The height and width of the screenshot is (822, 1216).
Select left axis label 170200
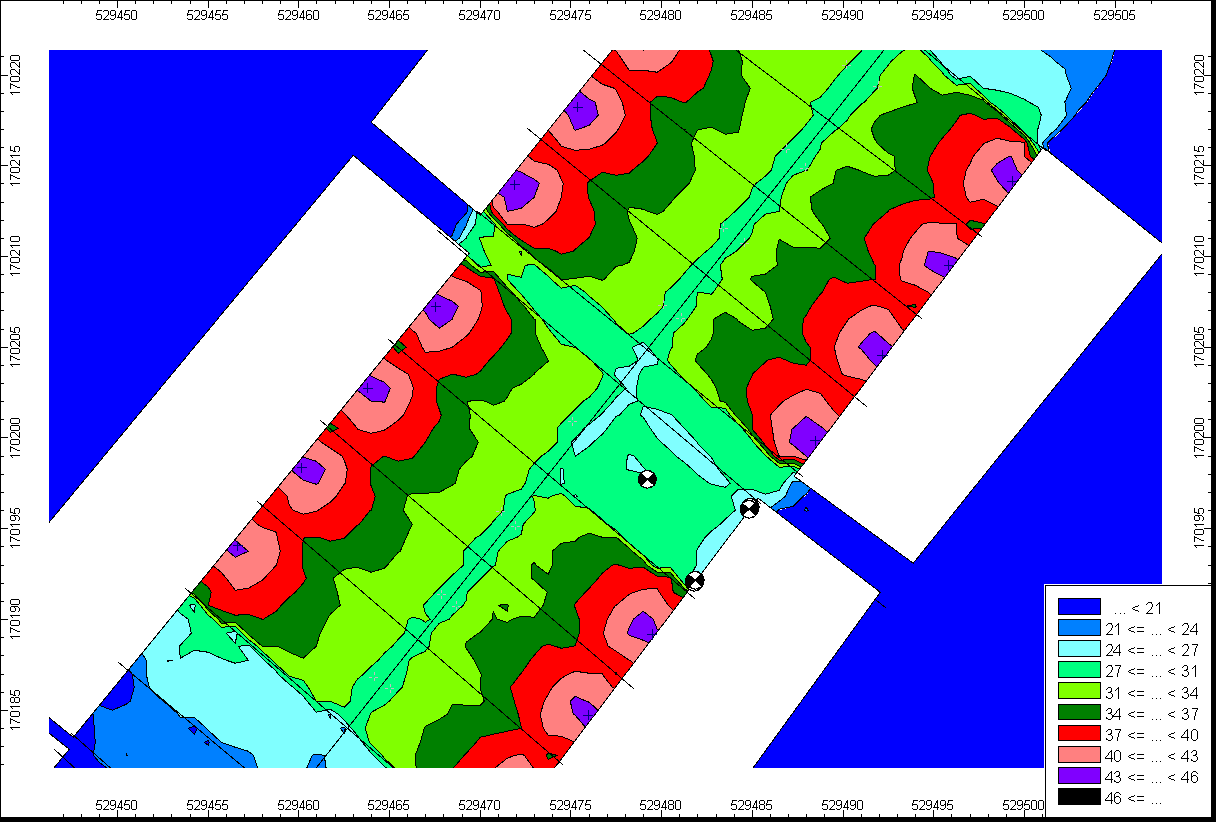pyautogui.click(x=16, y=437)
